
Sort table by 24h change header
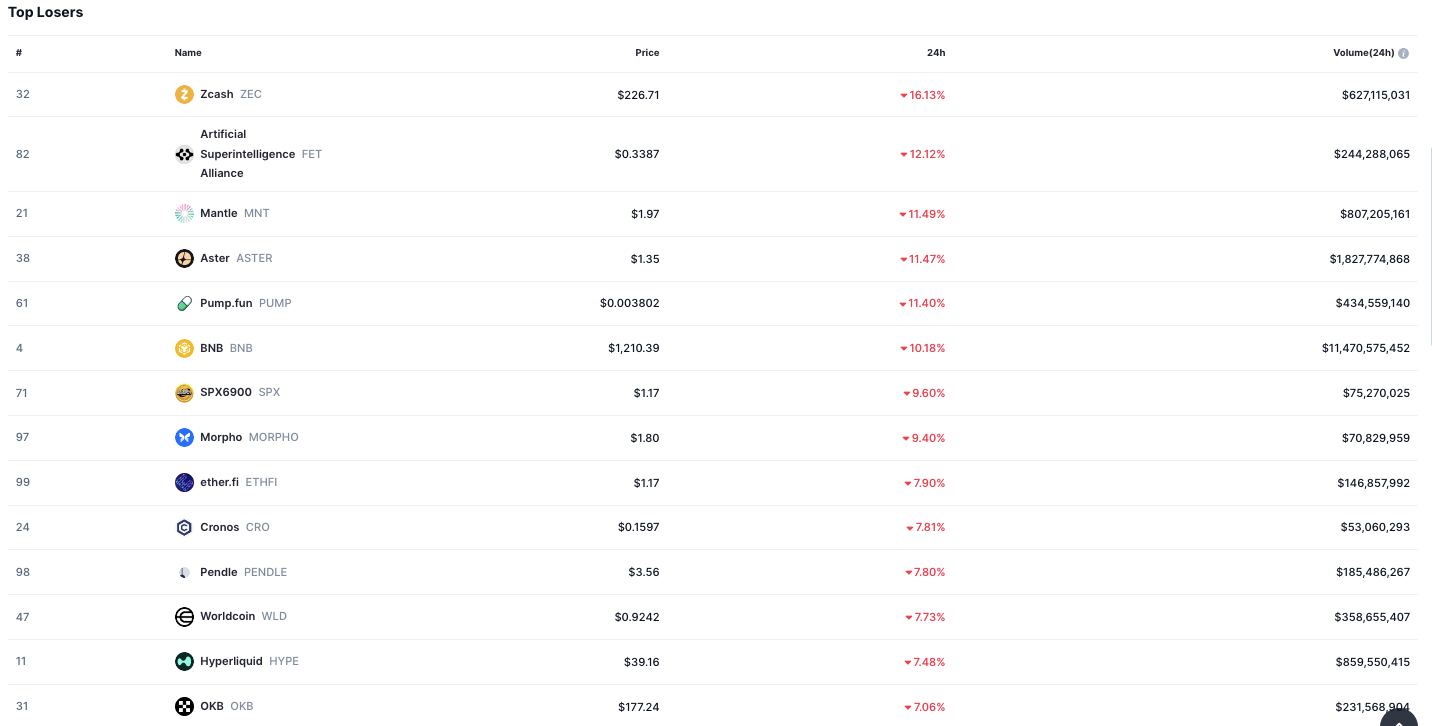935,53
